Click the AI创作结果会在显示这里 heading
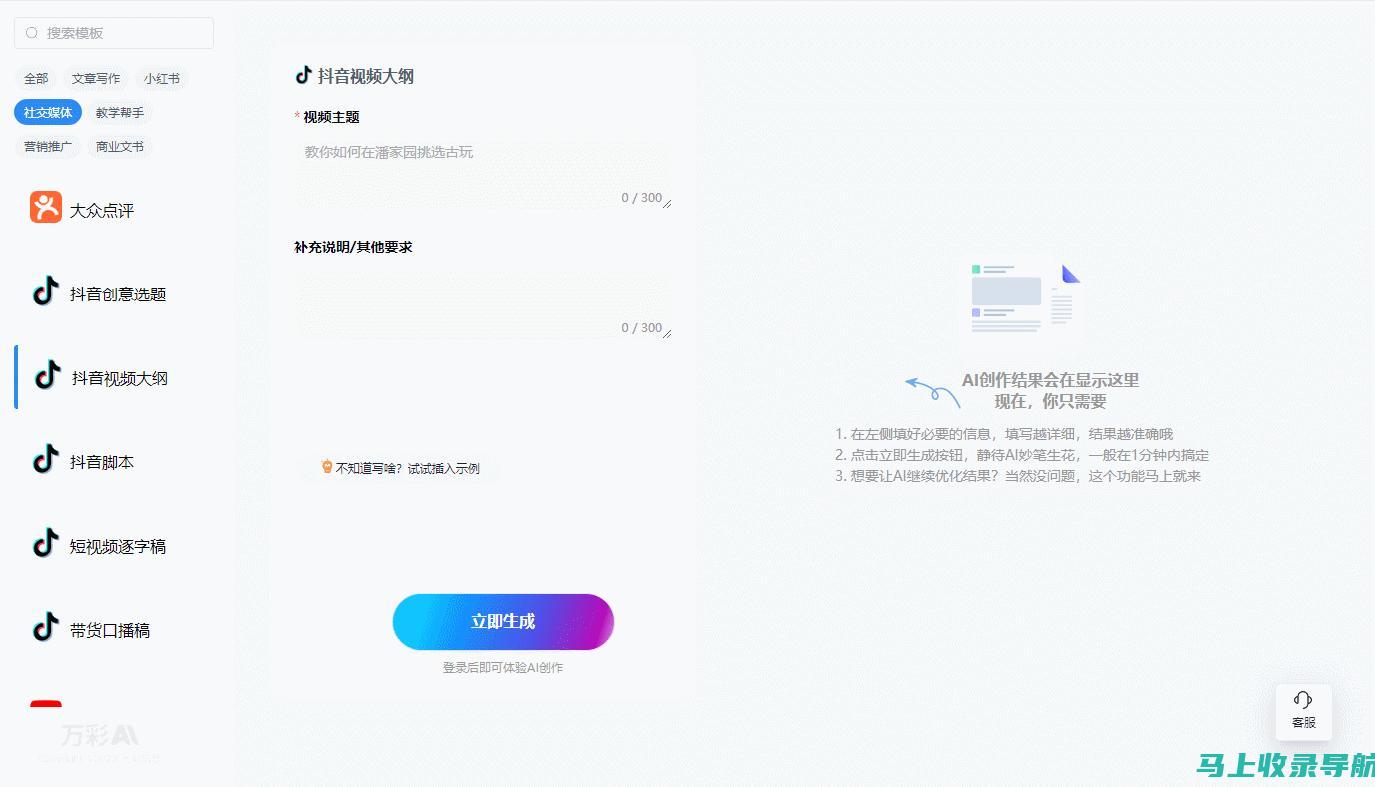 1050,380
